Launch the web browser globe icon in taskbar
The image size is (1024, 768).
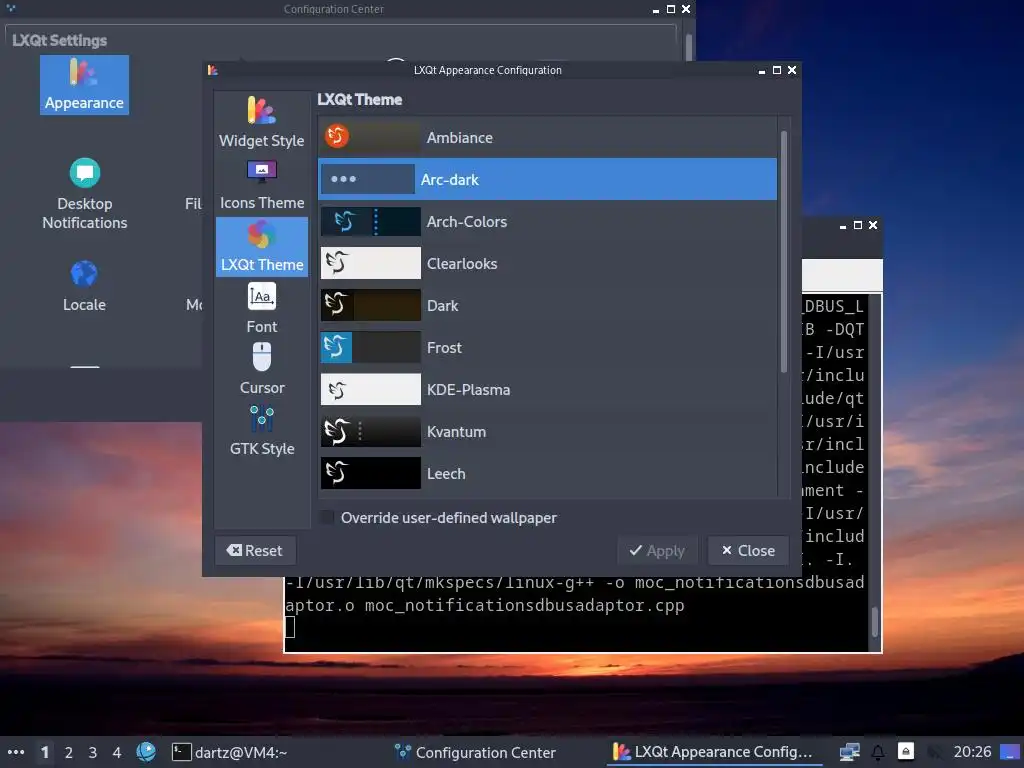tap(146, 752)
